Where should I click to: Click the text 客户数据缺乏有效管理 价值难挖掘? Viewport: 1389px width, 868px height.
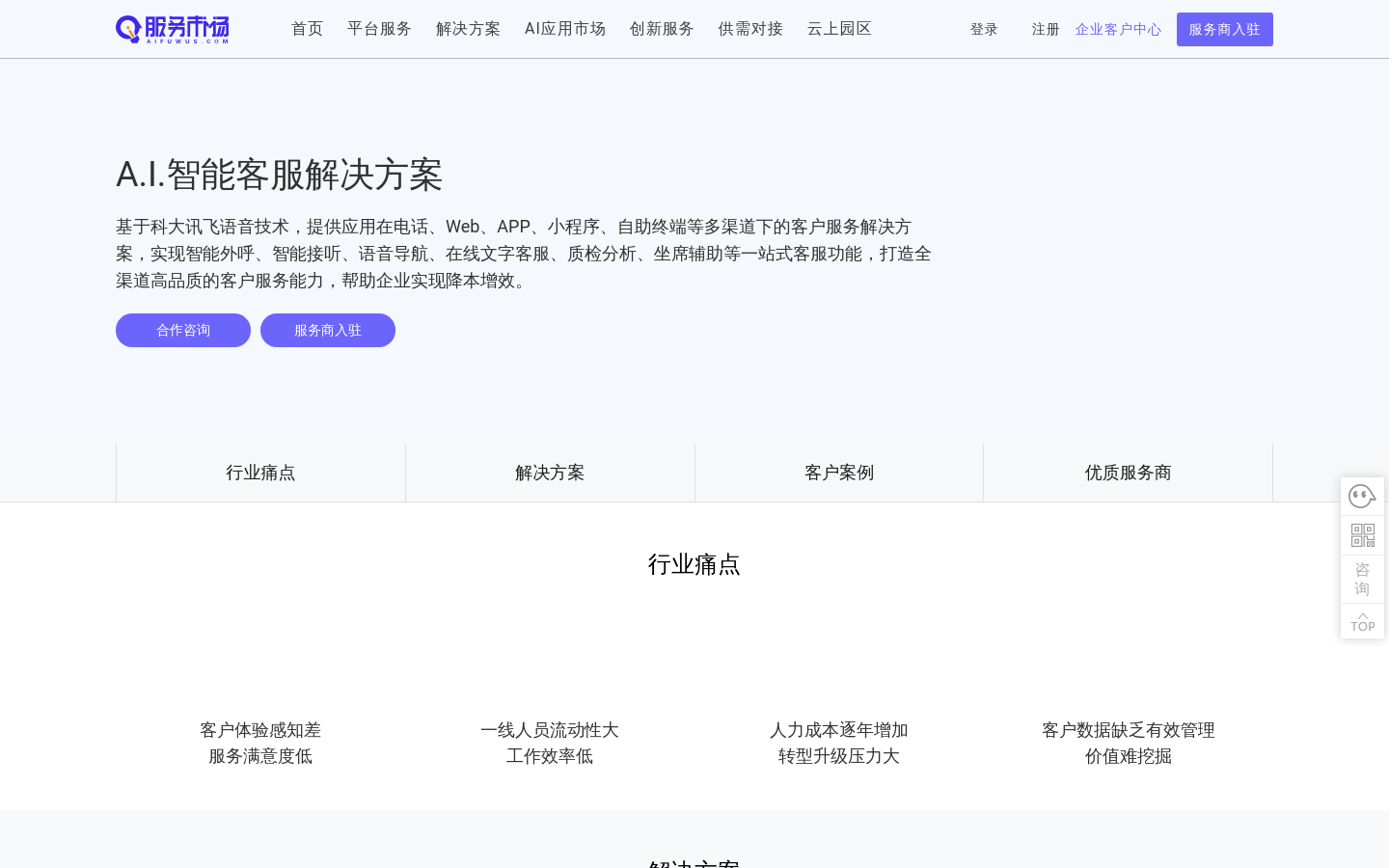coord(1129,743)
